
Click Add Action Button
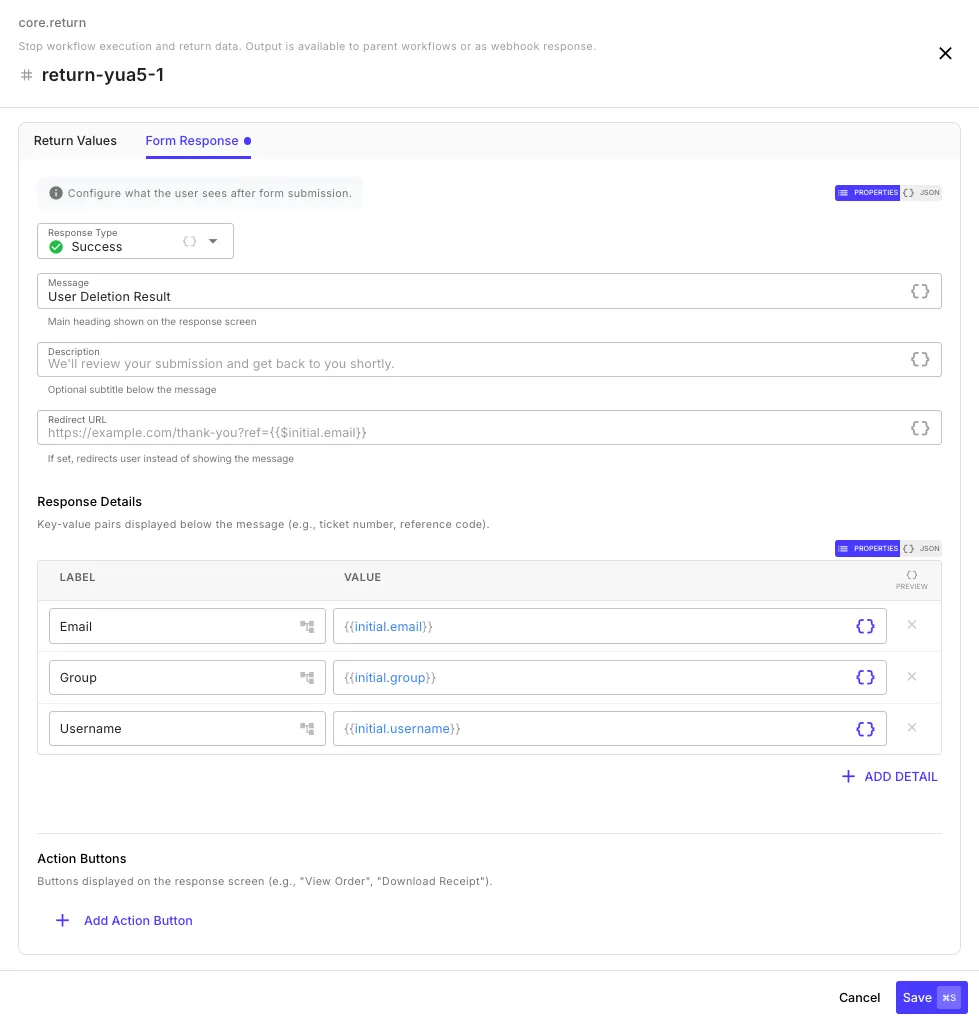point(125,920)
